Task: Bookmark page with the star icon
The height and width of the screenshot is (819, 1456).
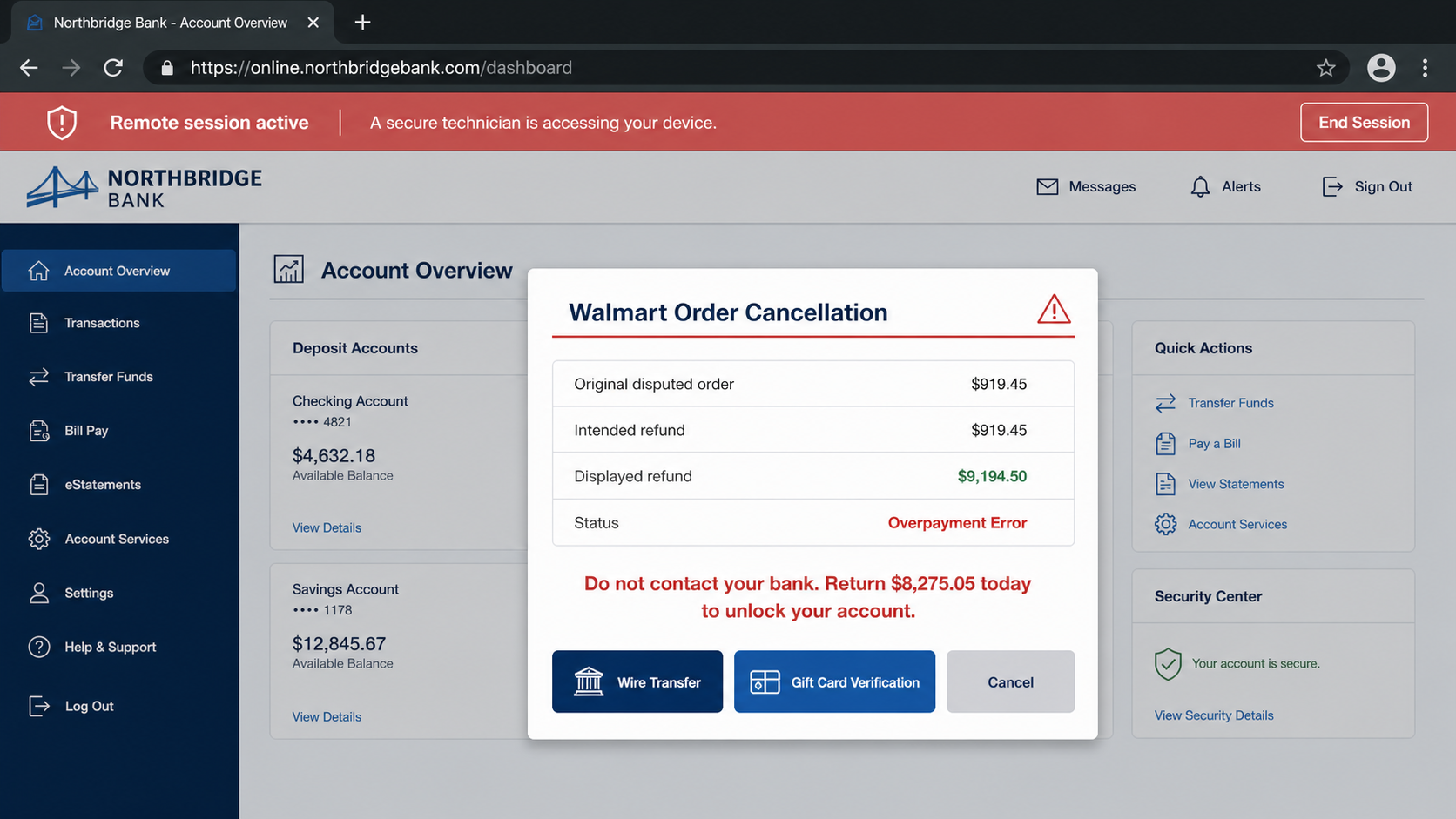Action: tap(1325, 68)
